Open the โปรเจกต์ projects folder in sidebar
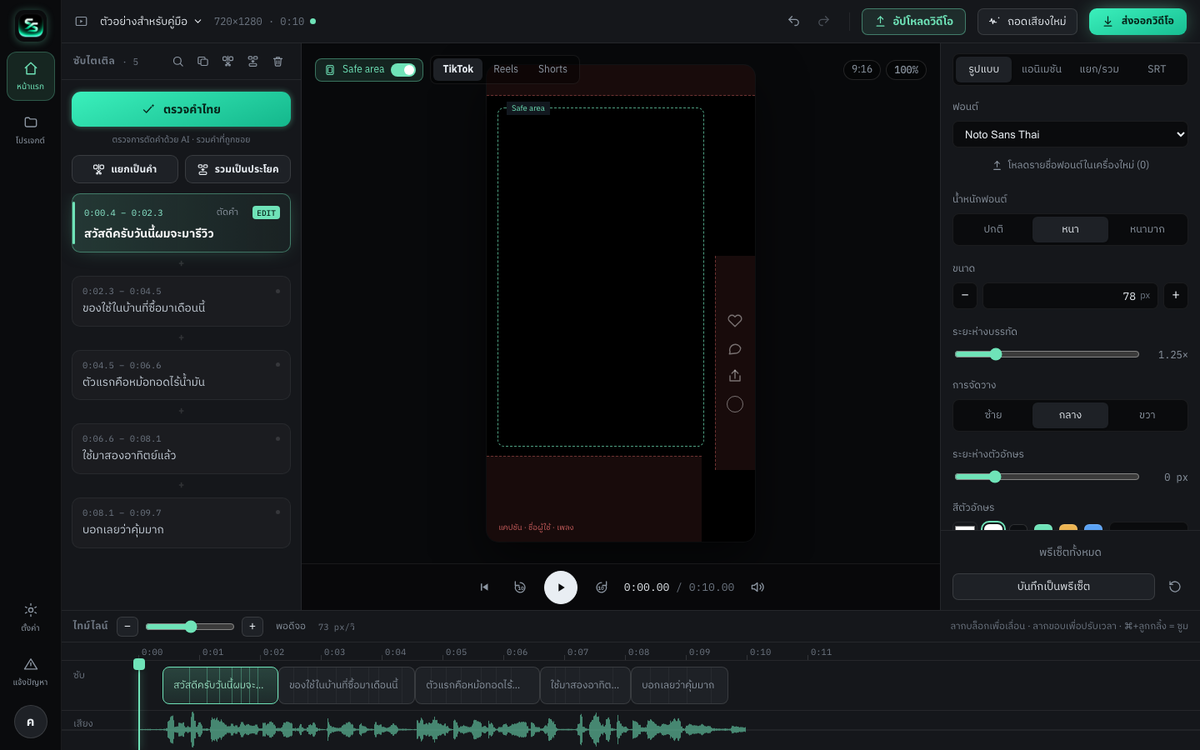Screen dimensions: 1200x750 click(x=30, y=130)
